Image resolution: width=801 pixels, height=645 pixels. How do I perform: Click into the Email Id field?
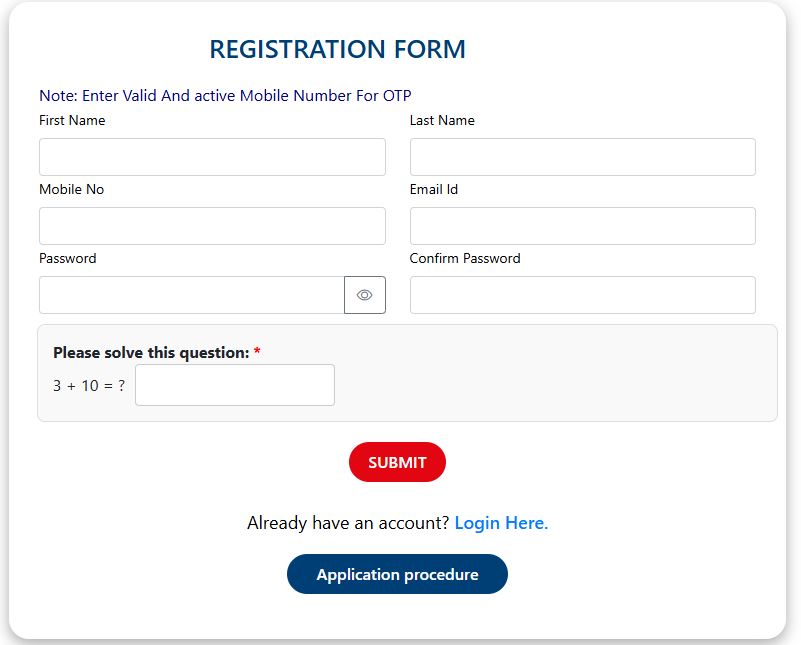pos(582,226)
